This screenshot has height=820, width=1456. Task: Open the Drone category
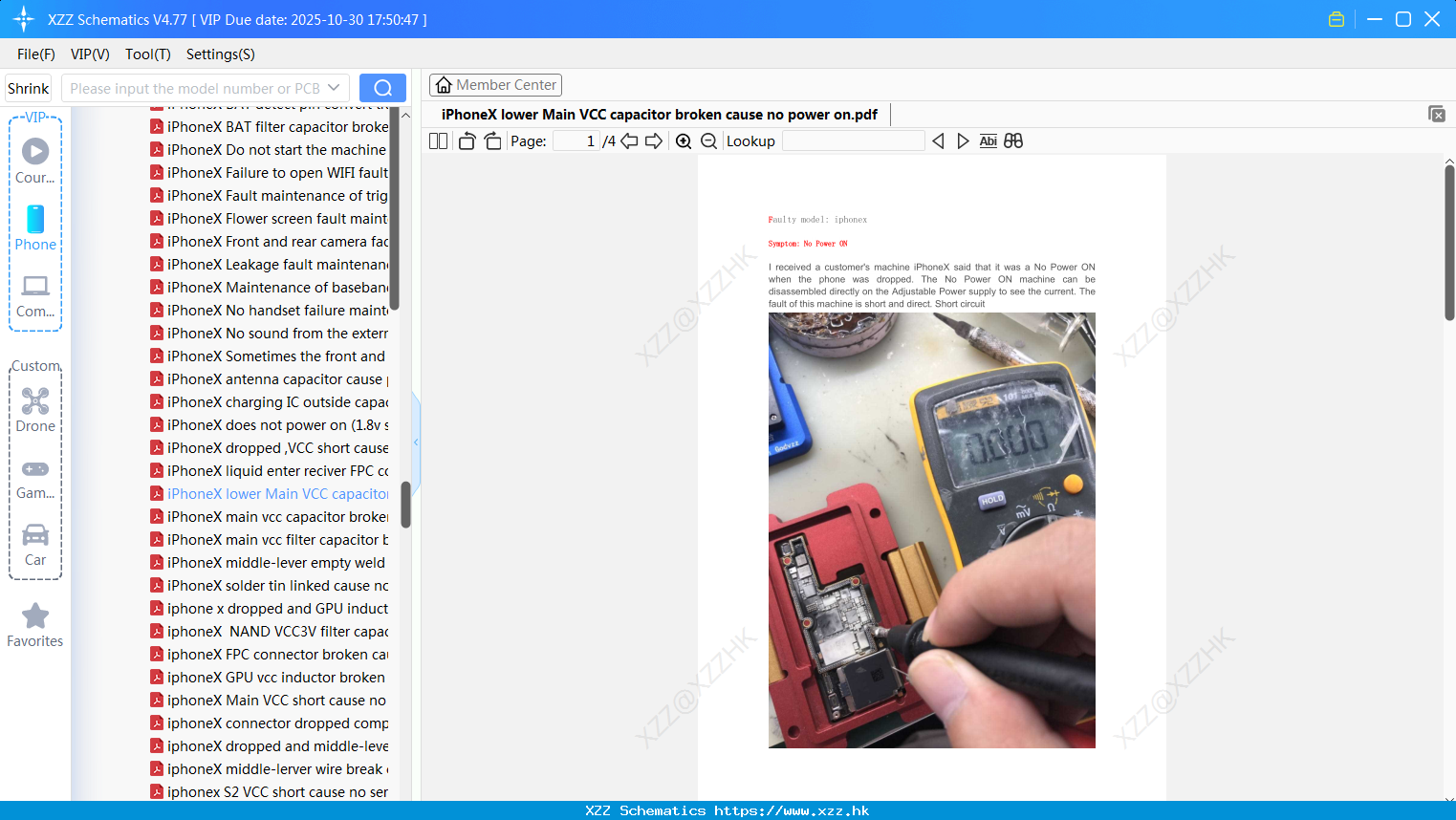tap(35, 410)
